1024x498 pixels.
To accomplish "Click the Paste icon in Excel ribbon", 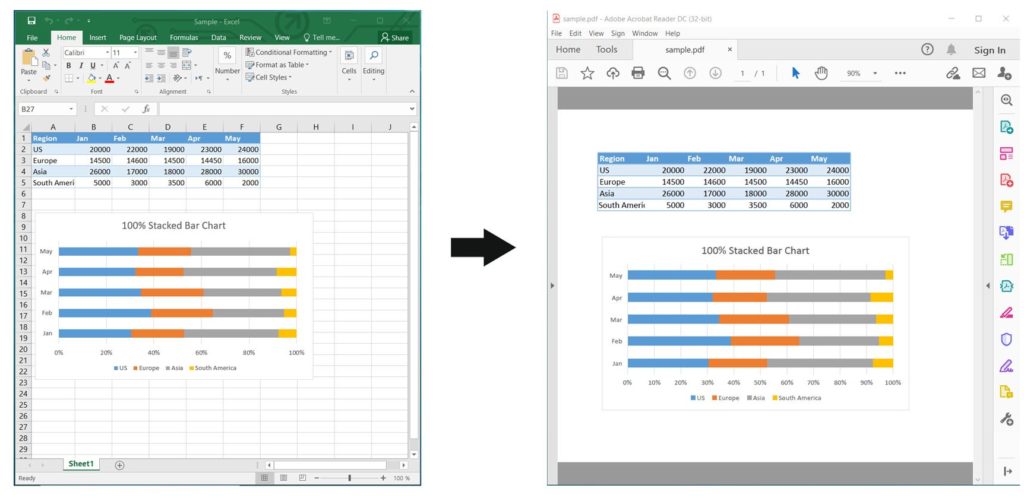I will (x=29, y=62).
